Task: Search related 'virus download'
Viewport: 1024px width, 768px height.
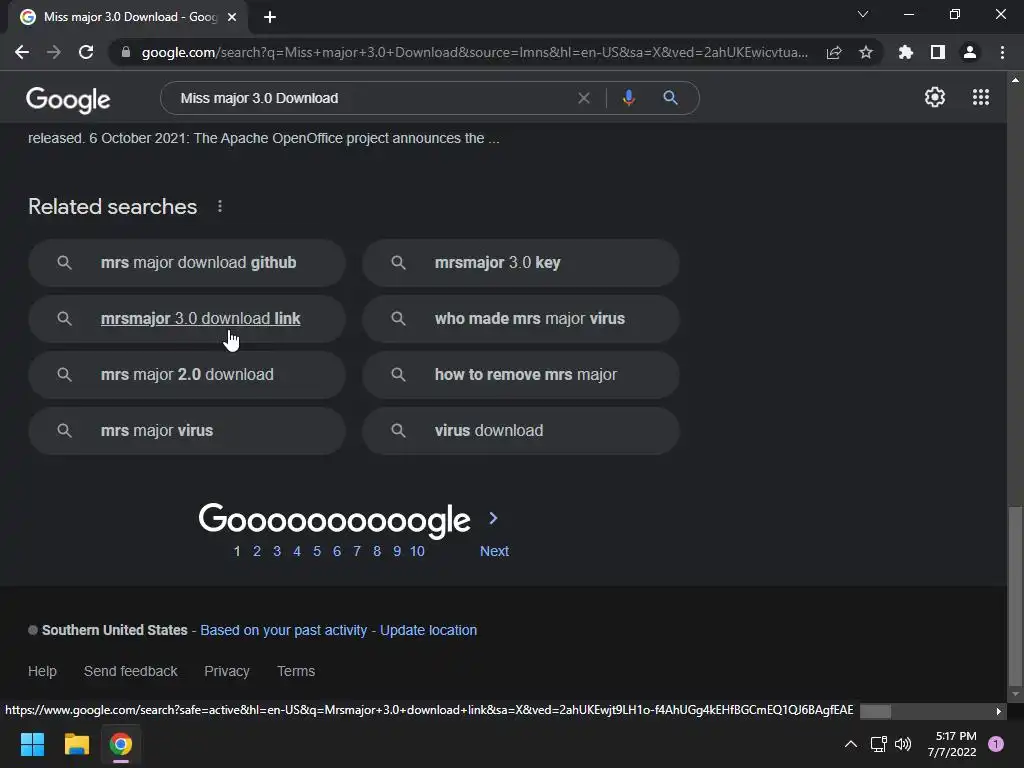Action: 520,431
